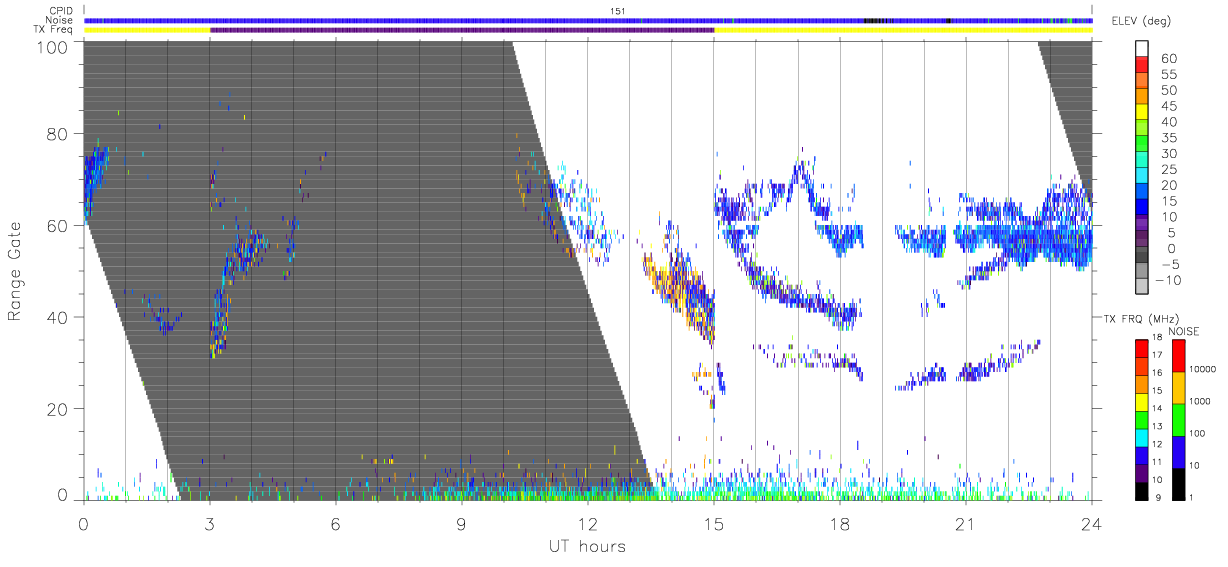
Task: Click the NOISE legend tick label 1000
Action: (x=1201, y=403)
